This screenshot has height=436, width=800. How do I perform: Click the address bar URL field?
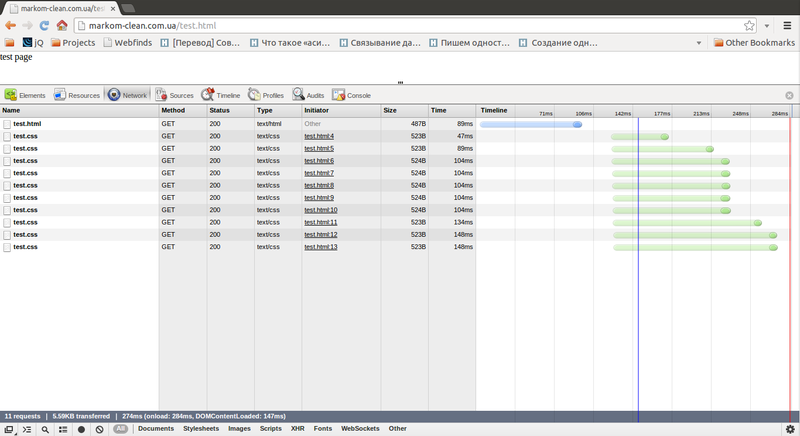[408, 25]
